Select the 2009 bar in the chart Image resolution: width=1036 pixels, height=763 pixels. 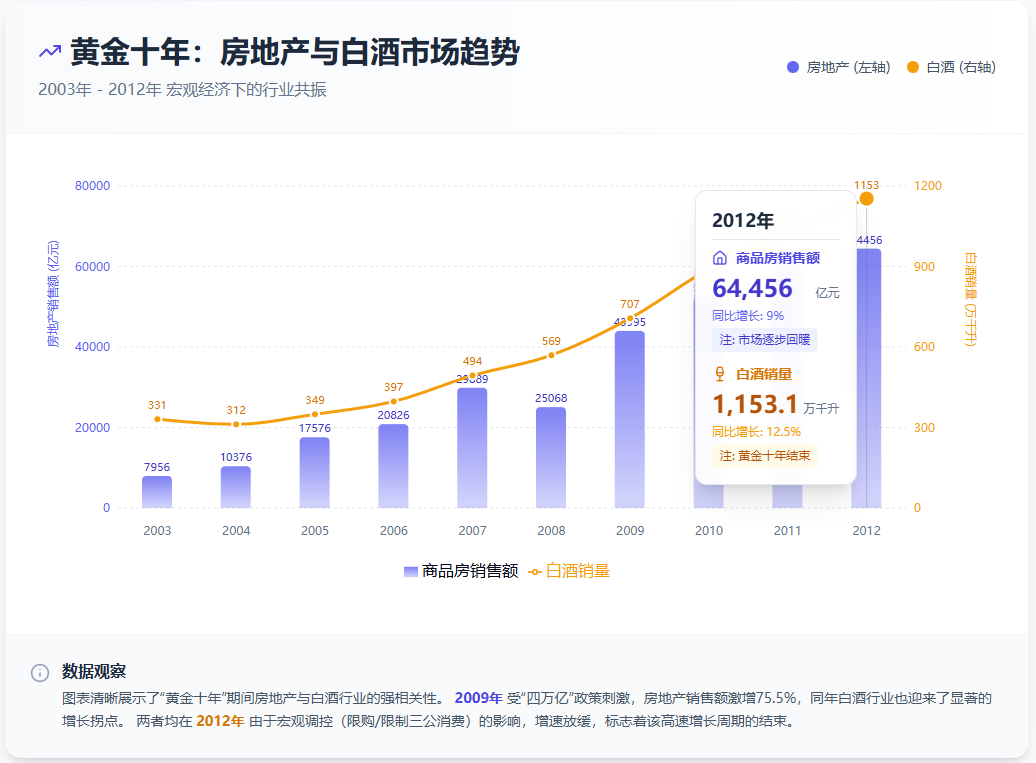tap(629, 420)
